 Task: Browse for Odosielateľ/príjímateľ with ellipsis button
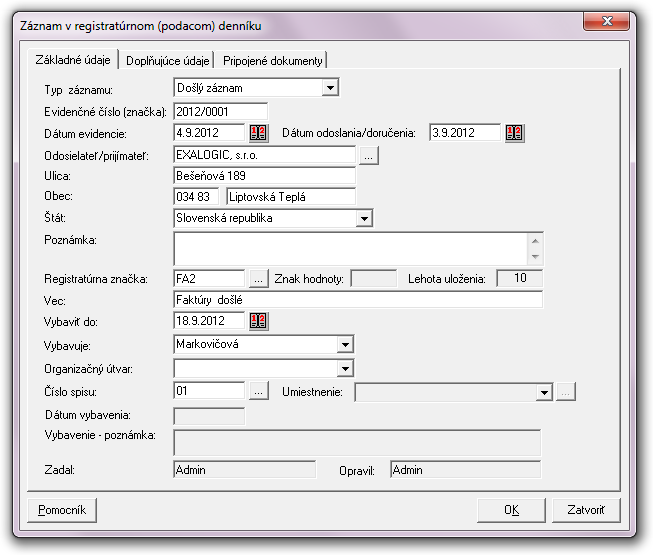[x=369, y=155]
